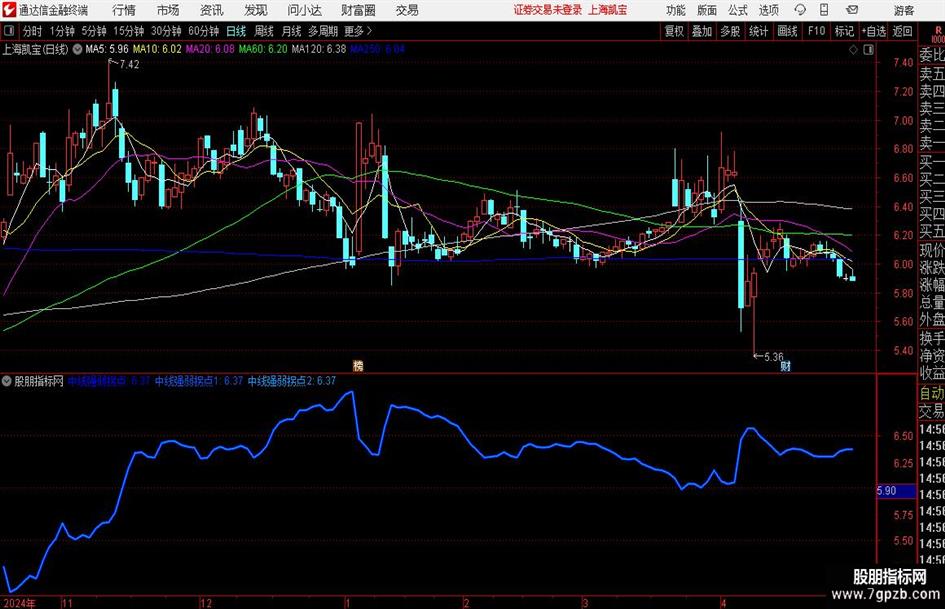The image size is (945, 609).
Task: Switch to 周线 weekly timeframe
Action: click(264, 31)
